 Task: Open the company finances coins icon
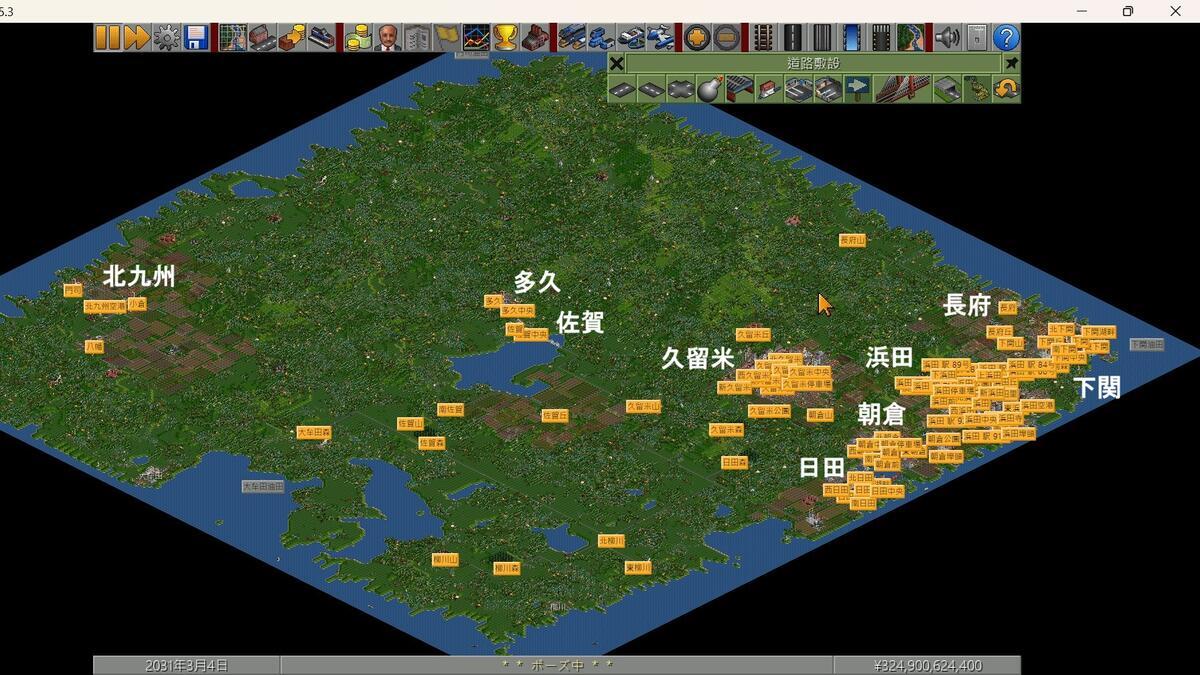click(358, 38)
